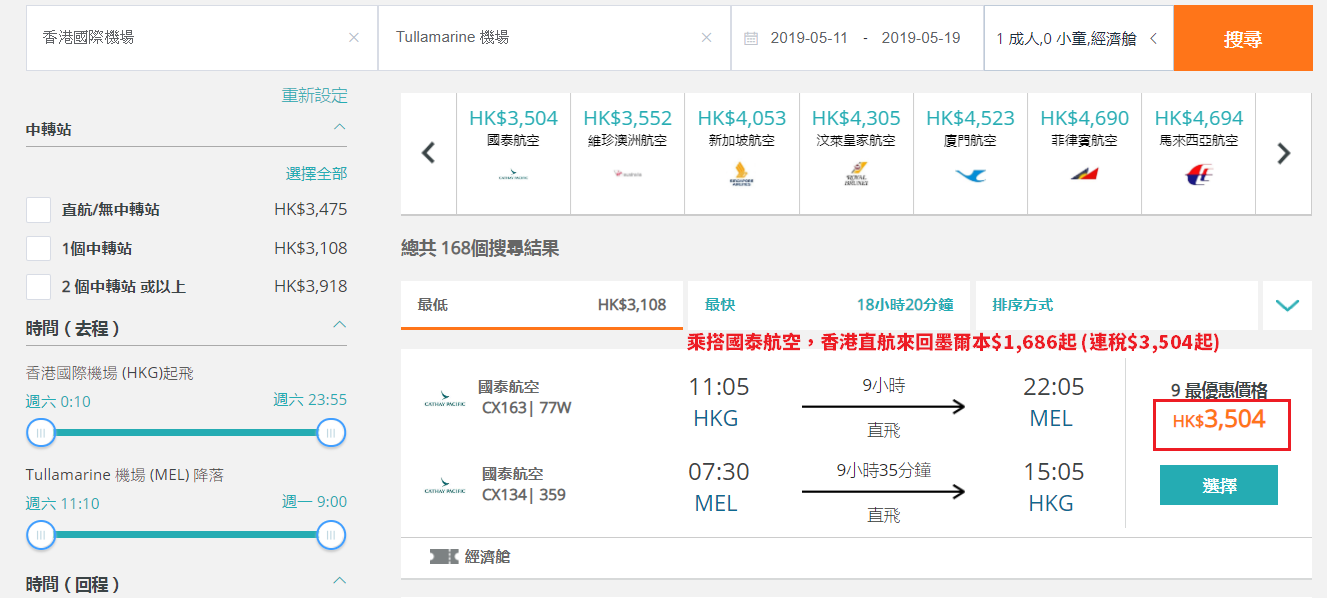Viewport: 1327px width, 598px height.
Task: Choose 廈門航空 HK$4,523 airline card
Action: tap(970, 153)
